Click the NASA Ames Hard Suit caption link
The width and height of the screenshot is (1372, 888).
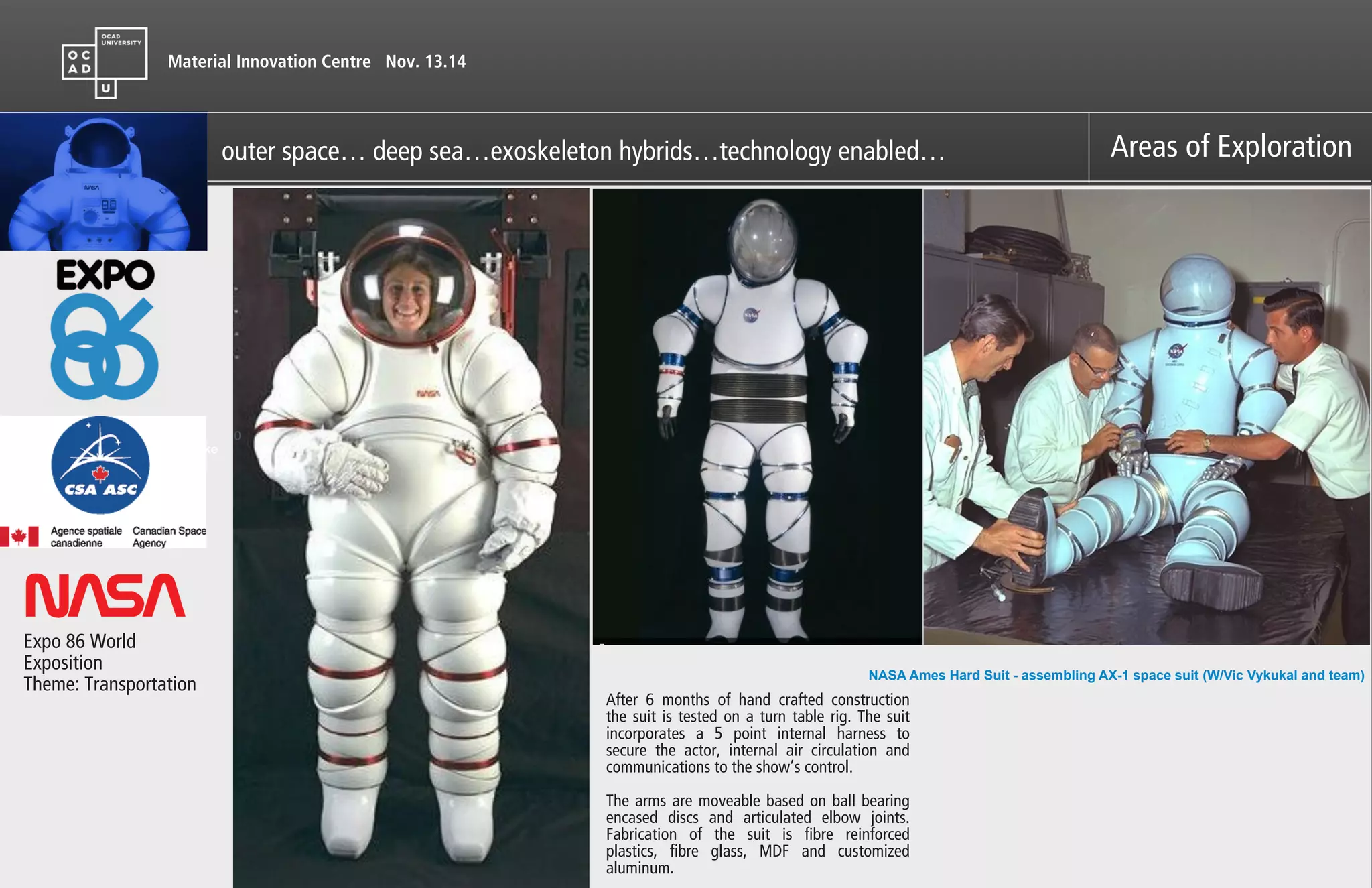click(1115, 675)
